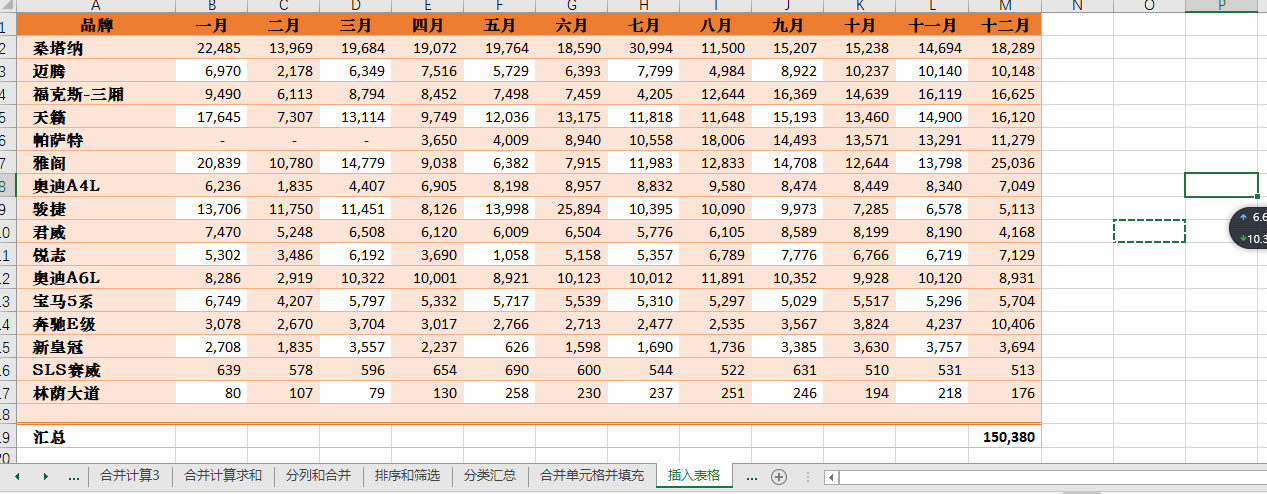Click the 六月 header cell

[572, 25]
